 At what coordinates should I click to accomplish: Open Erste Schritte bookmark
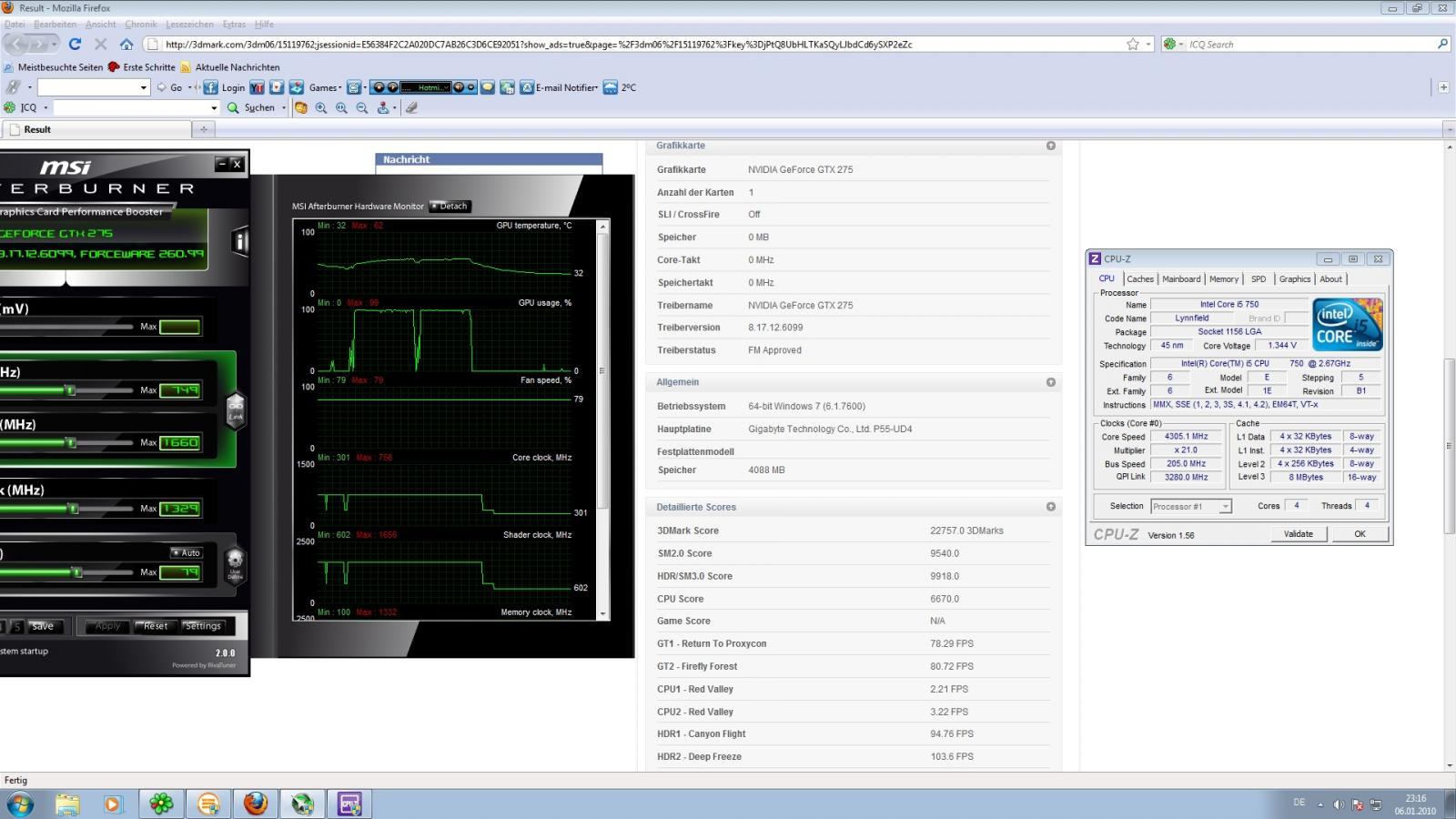click(x=141, y=67)
